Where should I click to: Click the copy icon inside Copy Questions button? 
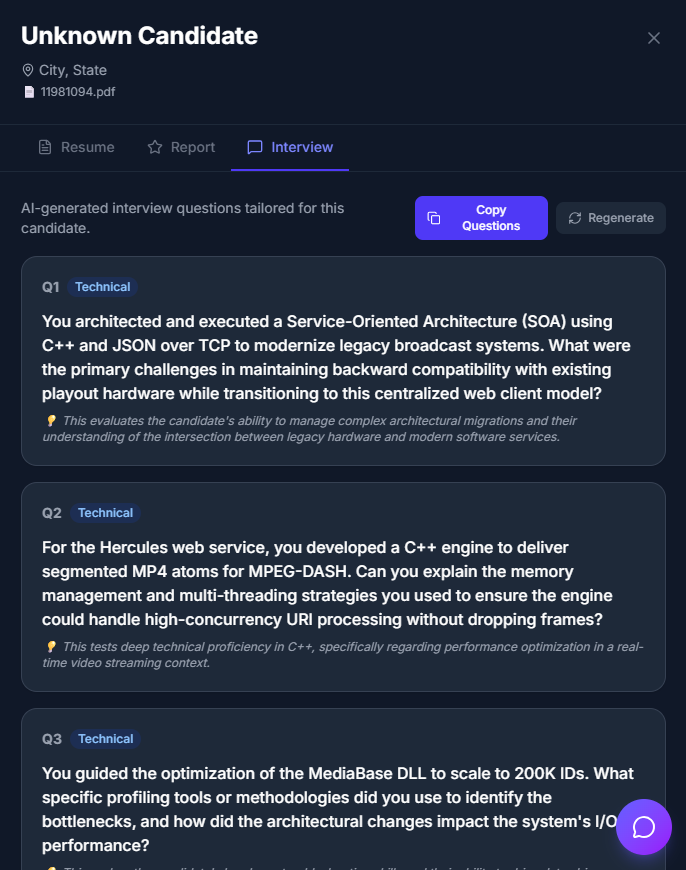point(435,217)
